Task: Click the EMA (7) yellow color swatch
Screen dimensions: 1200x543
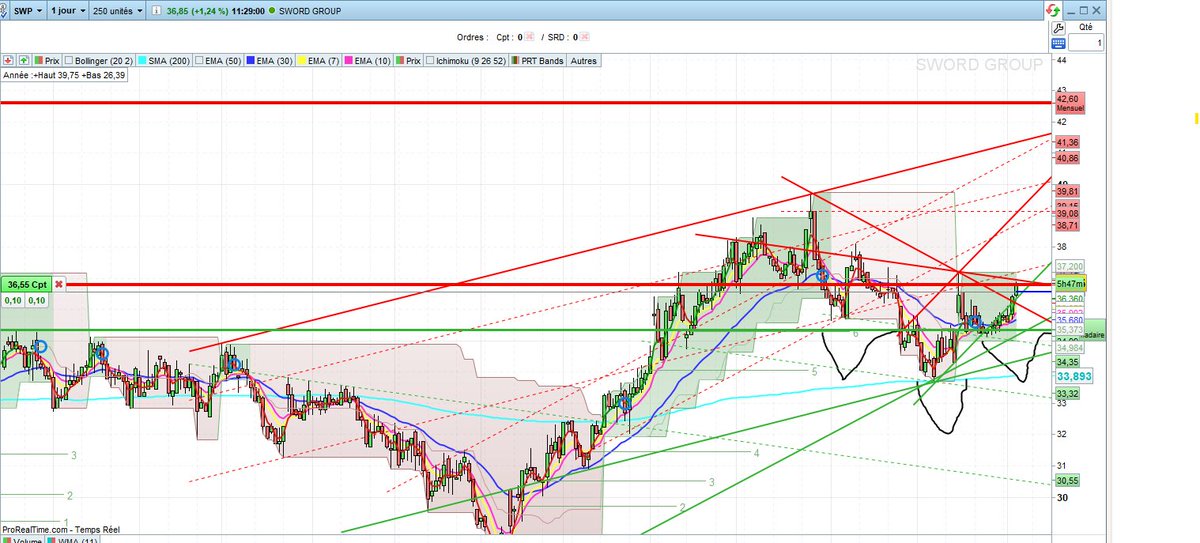Action: coord(303,61)
